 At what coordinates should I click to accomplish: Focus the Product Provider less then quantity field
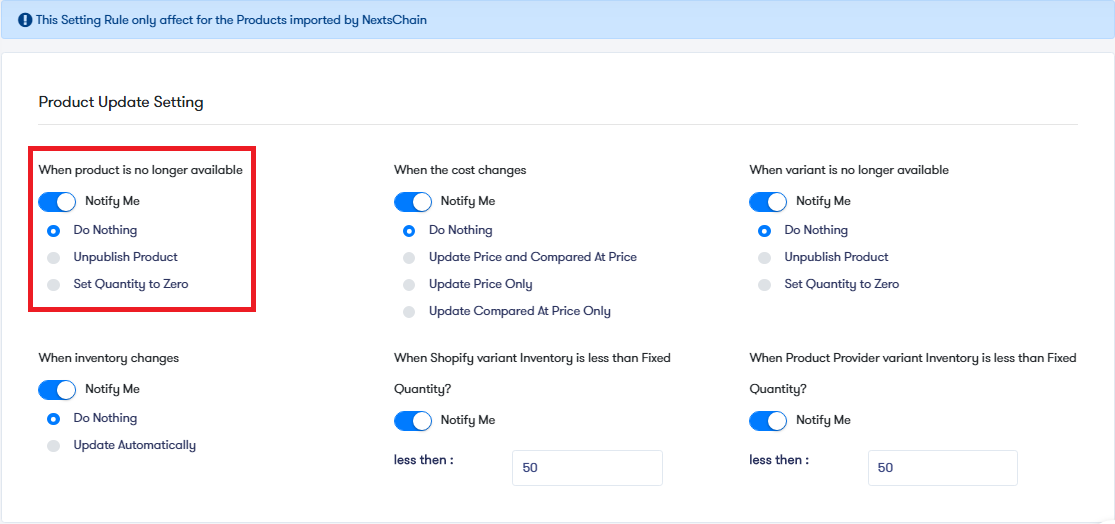(x=943, y=468)
